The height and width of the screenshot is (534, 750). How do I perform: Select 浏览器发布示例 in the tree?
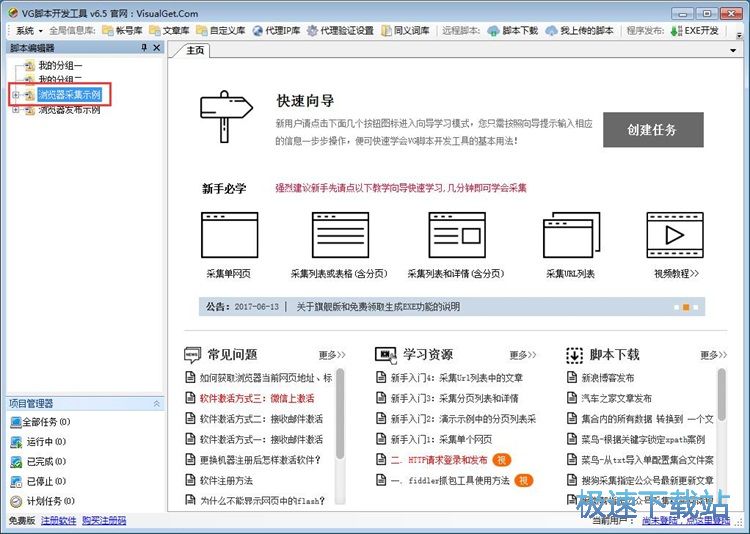70,110
